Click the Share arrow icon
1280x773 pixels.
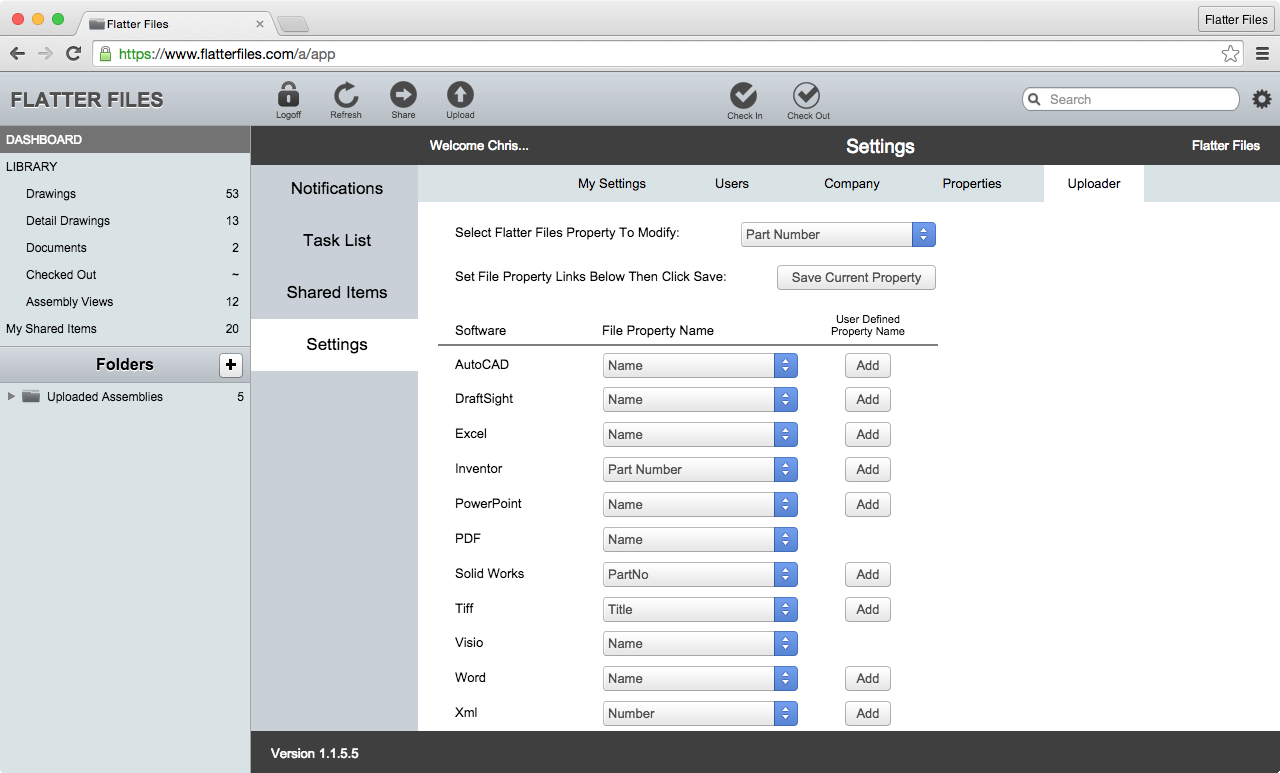click(403, 95)
